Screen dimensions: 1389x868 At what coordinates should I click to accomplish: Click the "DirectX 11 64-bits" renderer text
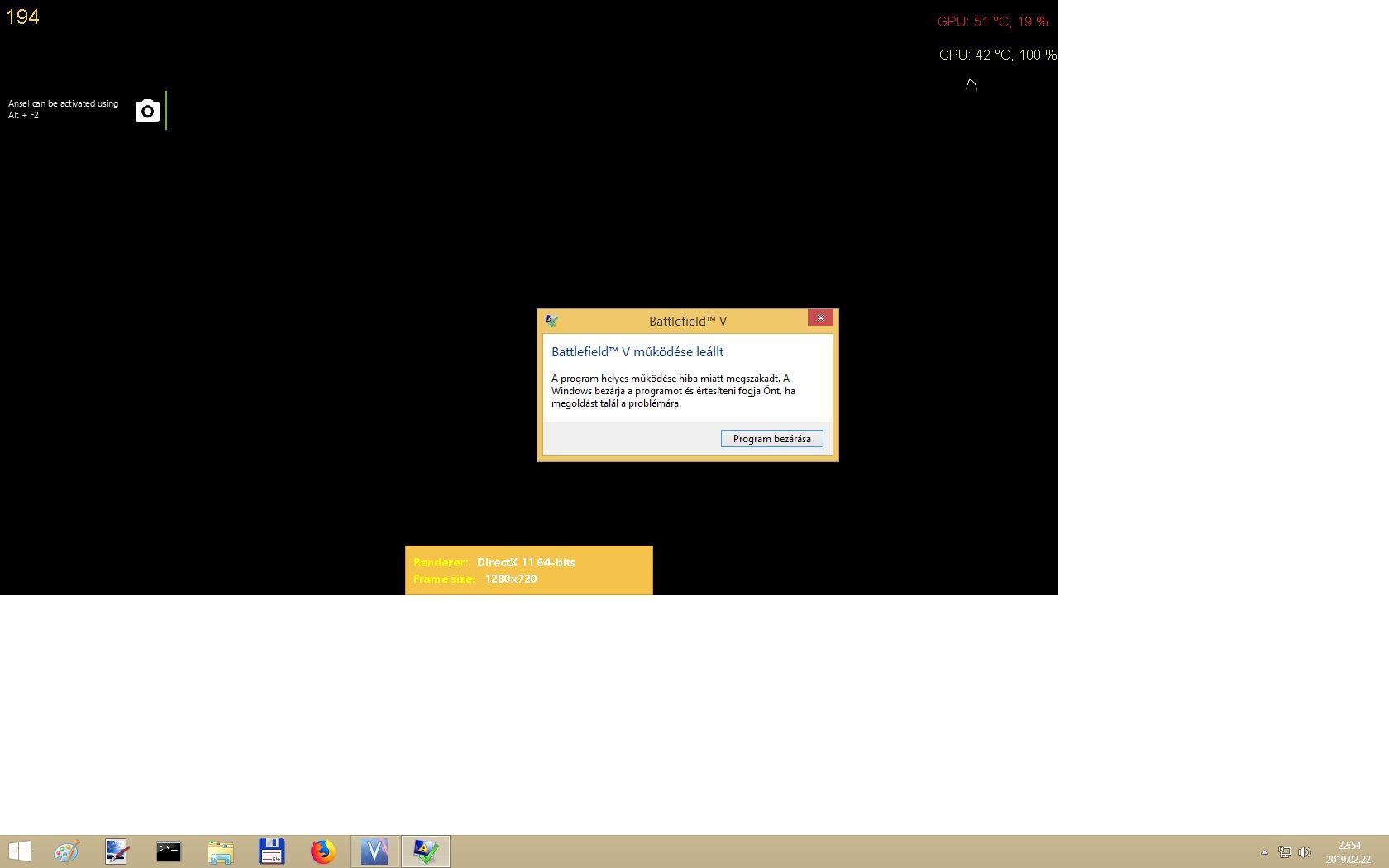tap(526, 562)
